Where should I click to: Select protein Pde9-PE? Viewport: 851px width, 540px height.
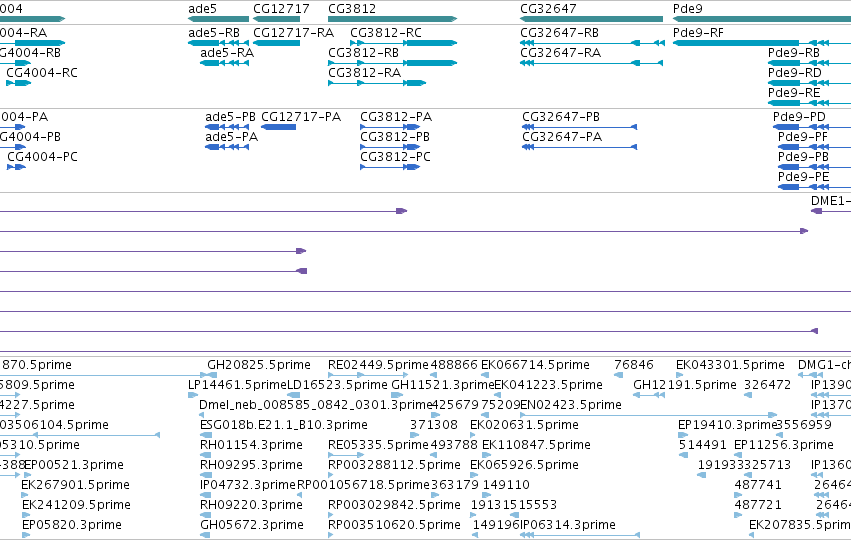814,187
